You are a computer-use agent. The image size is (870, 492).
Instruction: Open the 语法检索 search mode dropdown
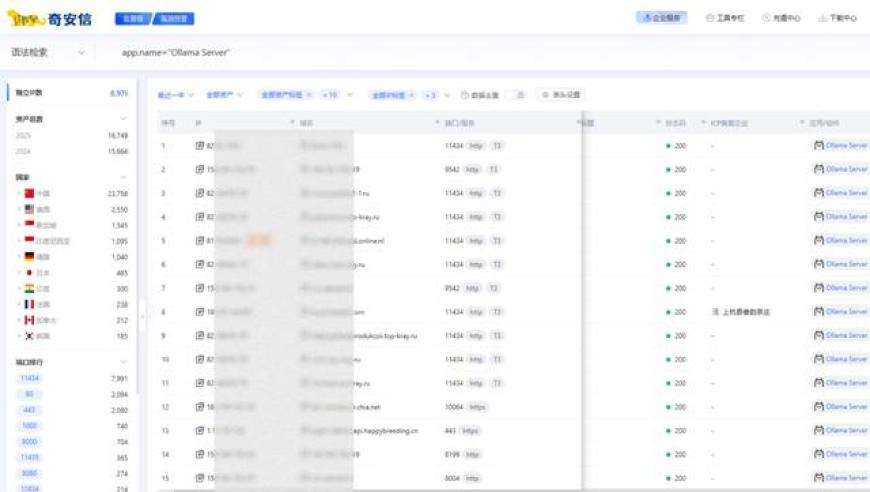[x=48, y=53]
